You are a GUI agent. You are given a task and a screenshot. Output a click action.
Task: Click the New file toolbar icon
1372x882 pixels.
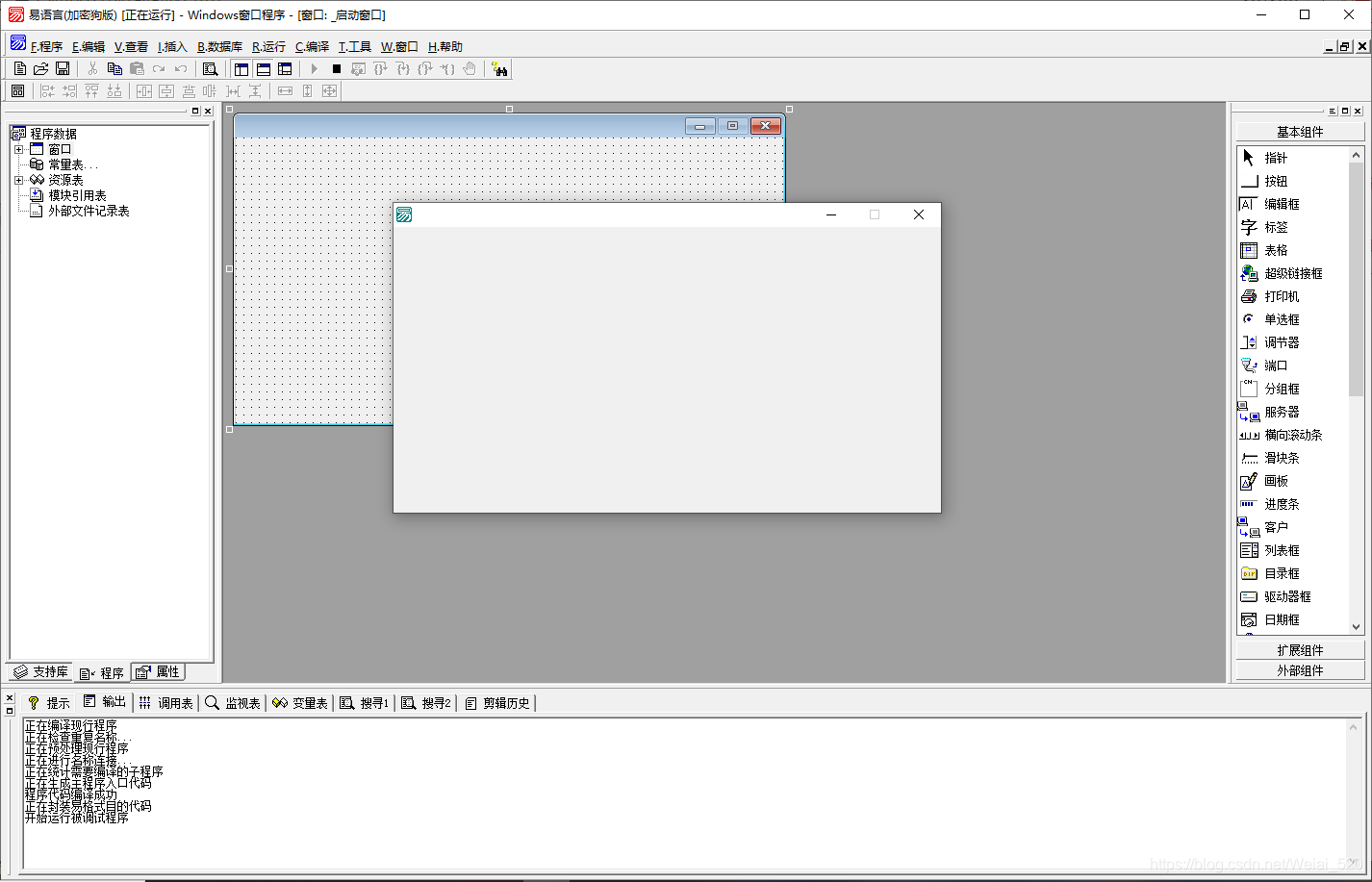[19, 69]
